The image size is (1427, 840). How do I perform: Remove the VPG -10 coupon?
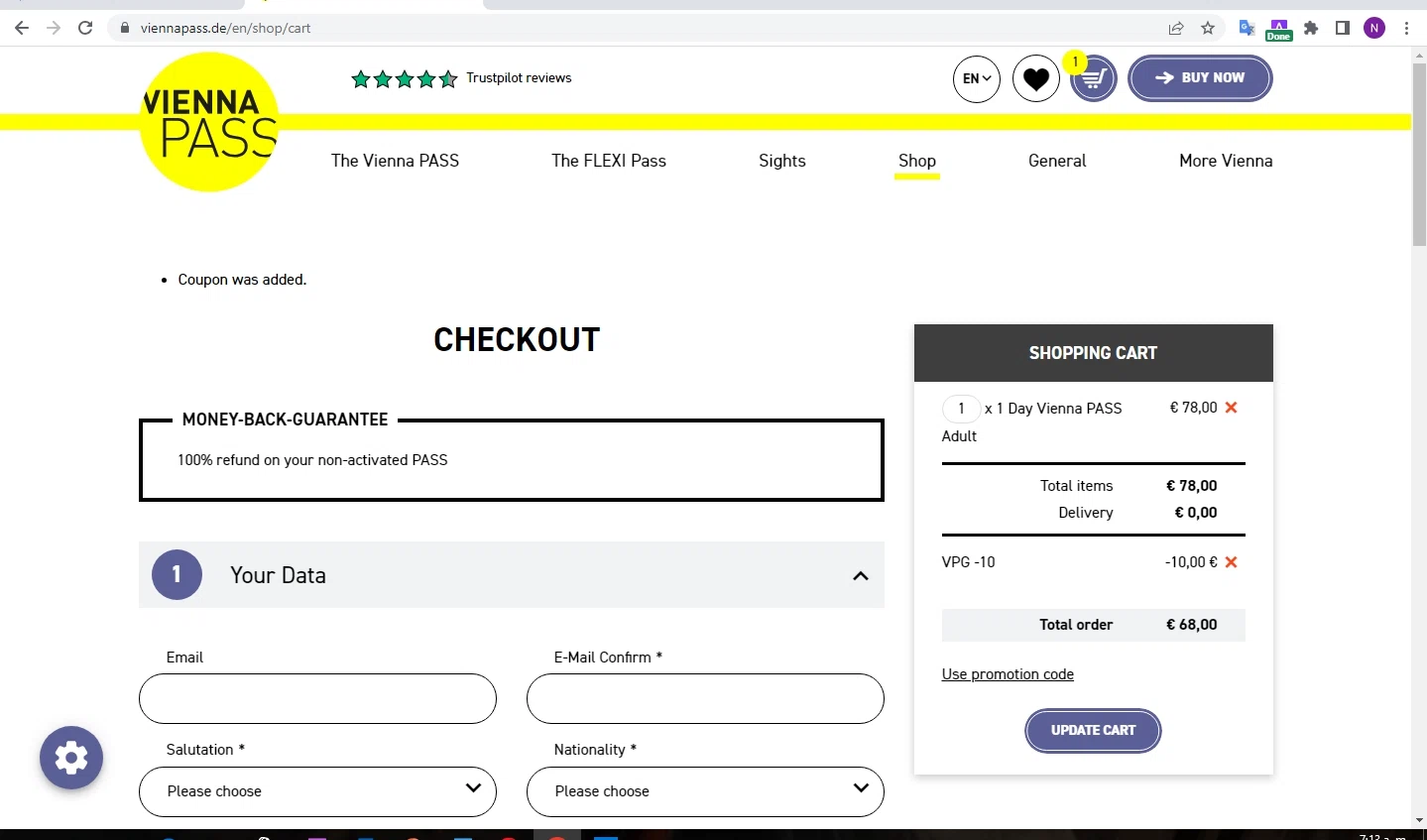[1231, 562]
